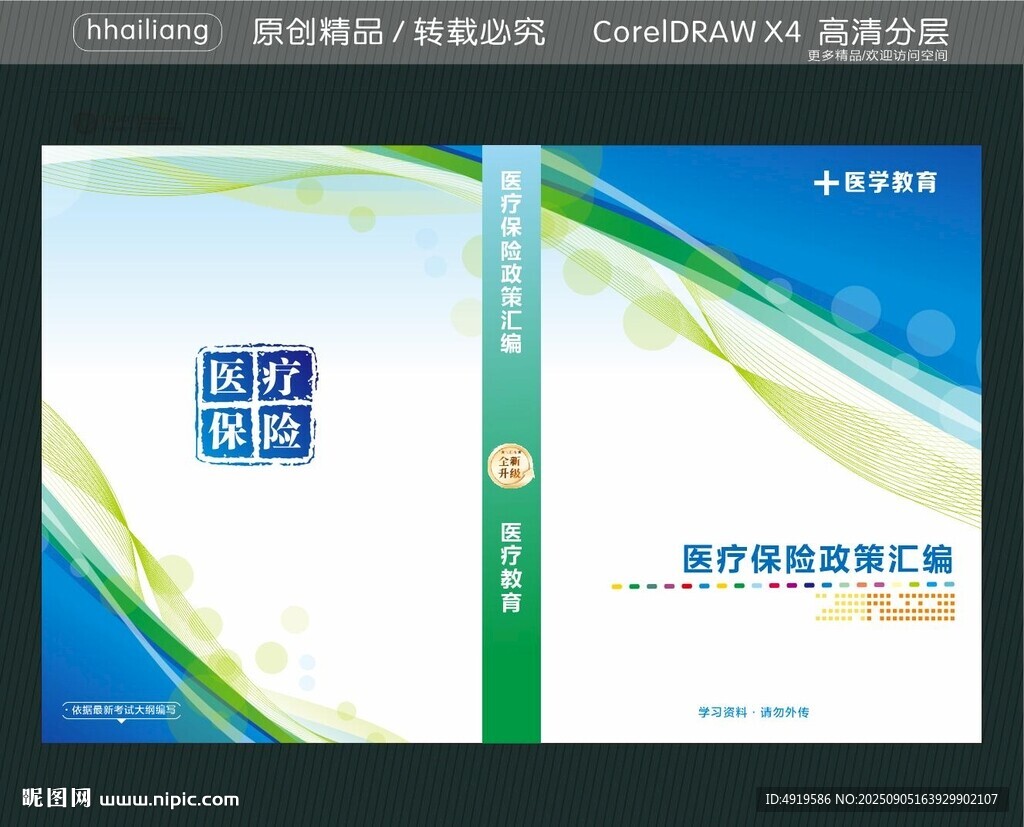Viewport: 1024px width, 827px height.
Task: Click the 'CorelDRAW X4' text
Action: [x=697, y=32]
